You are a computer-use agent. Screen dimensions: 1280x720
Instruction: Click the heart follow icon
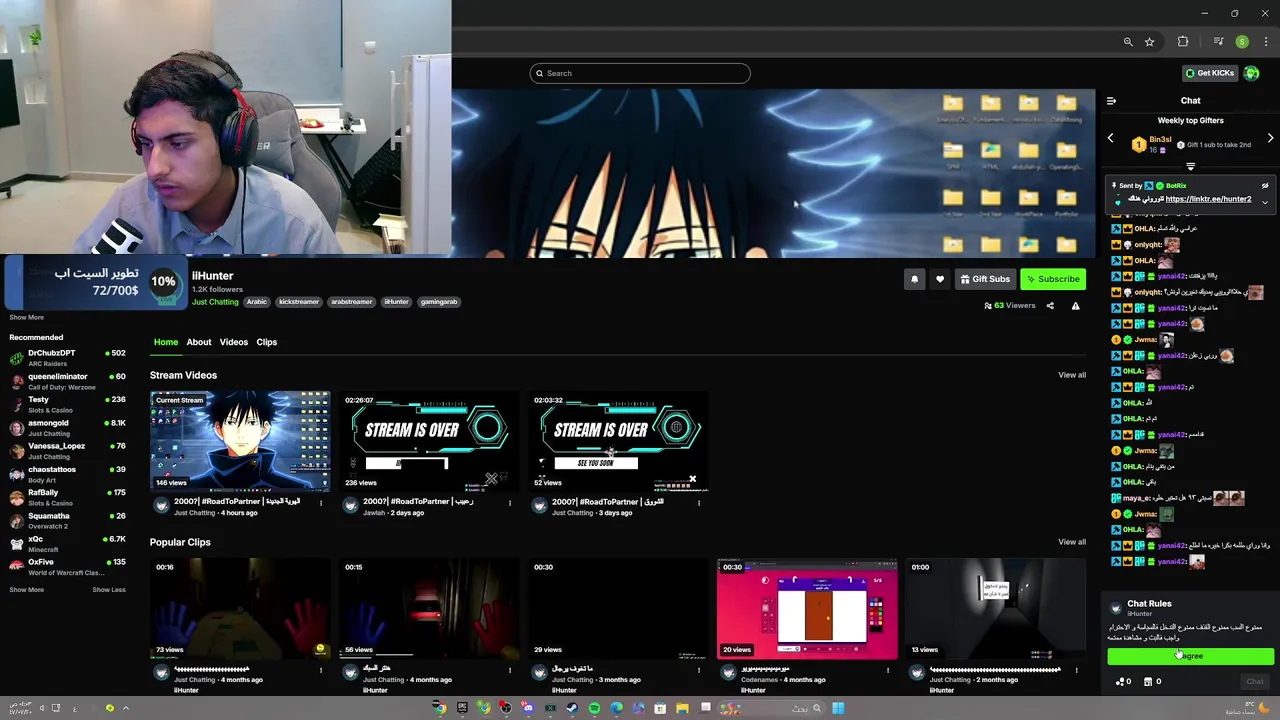point(940,279)
